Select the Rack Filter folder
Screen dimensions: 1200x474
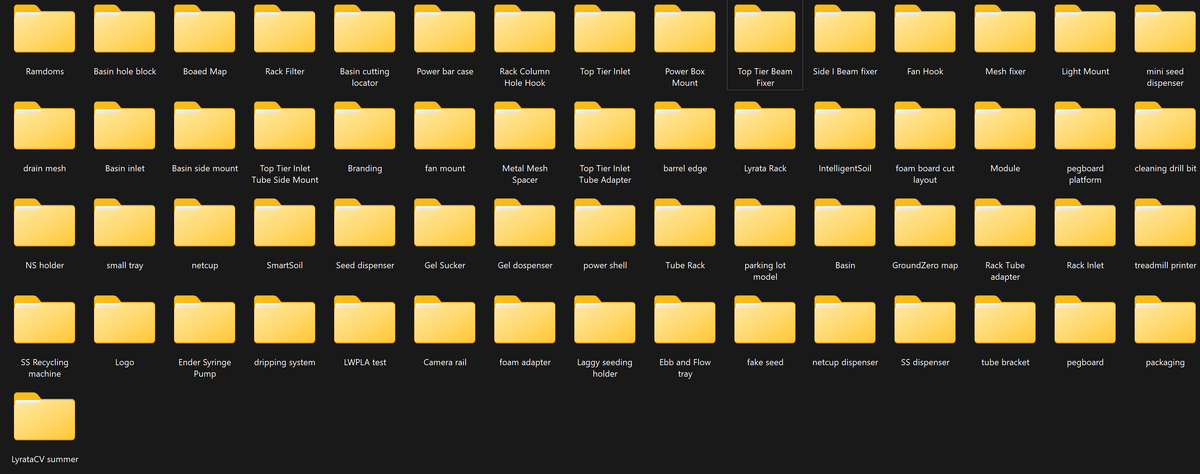[285, 28]
